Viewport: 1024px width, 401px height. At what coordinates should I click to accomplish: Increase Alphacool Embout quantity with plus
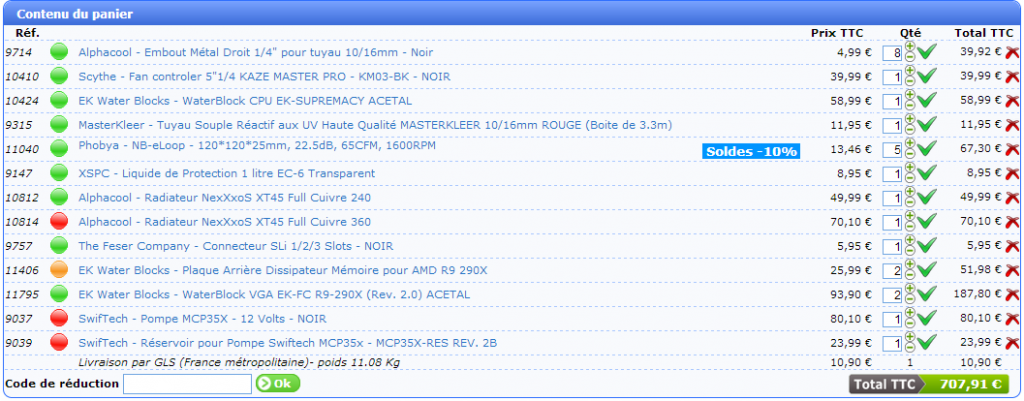pyautogui.click(x=910, y=47)
